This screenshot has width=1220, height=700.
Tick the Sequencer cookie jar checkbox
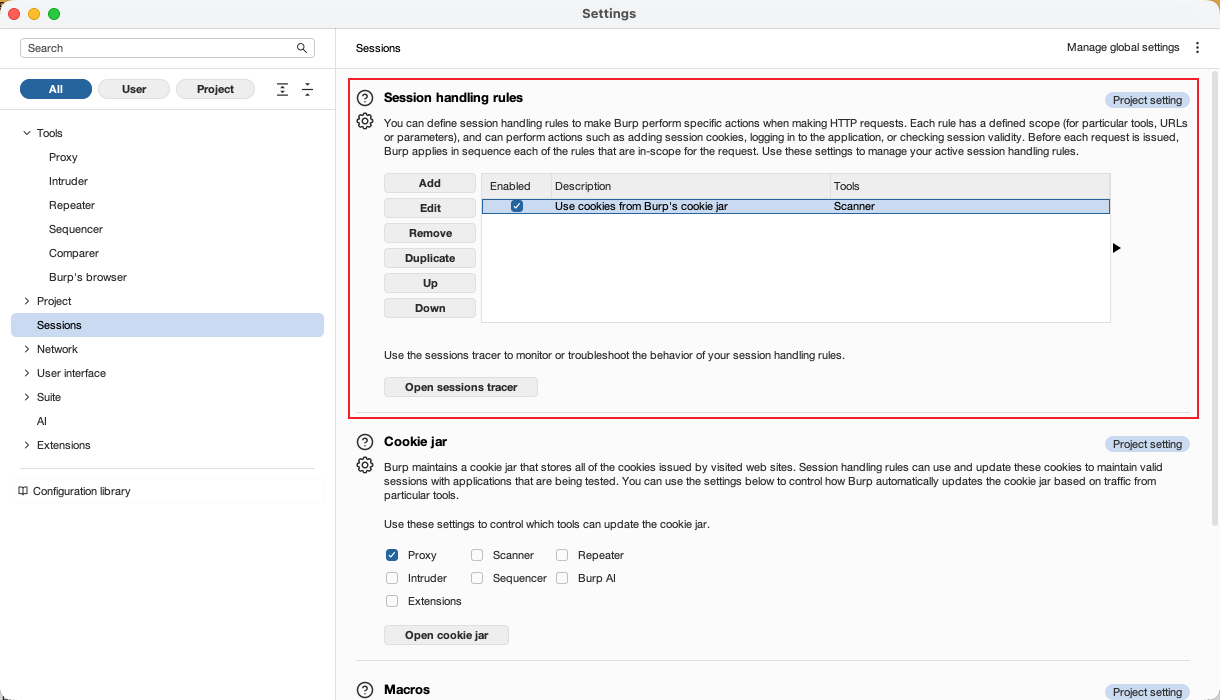(477, 578)
